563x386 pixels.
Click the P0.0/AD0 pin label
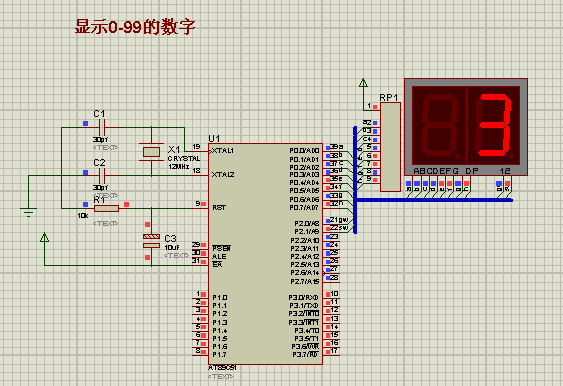[304, 150]
